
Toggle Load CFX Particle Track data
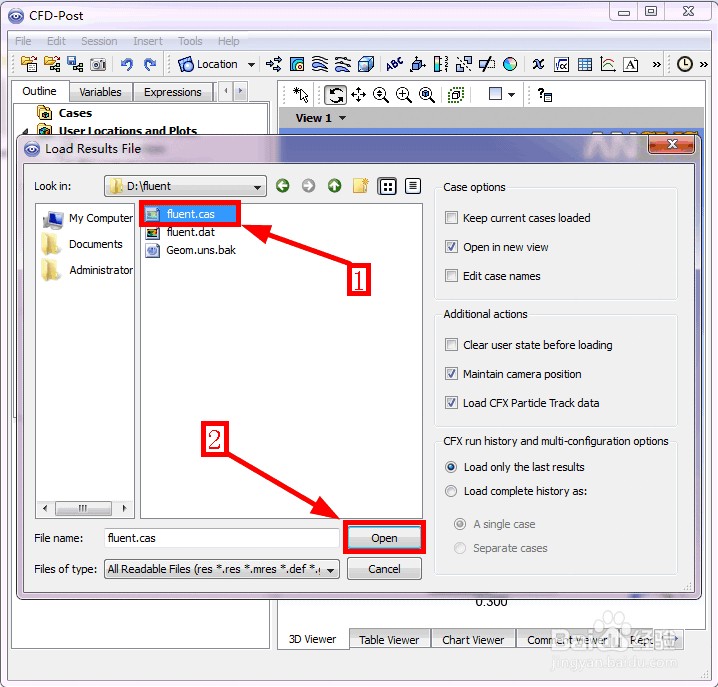tap(451, 403)
